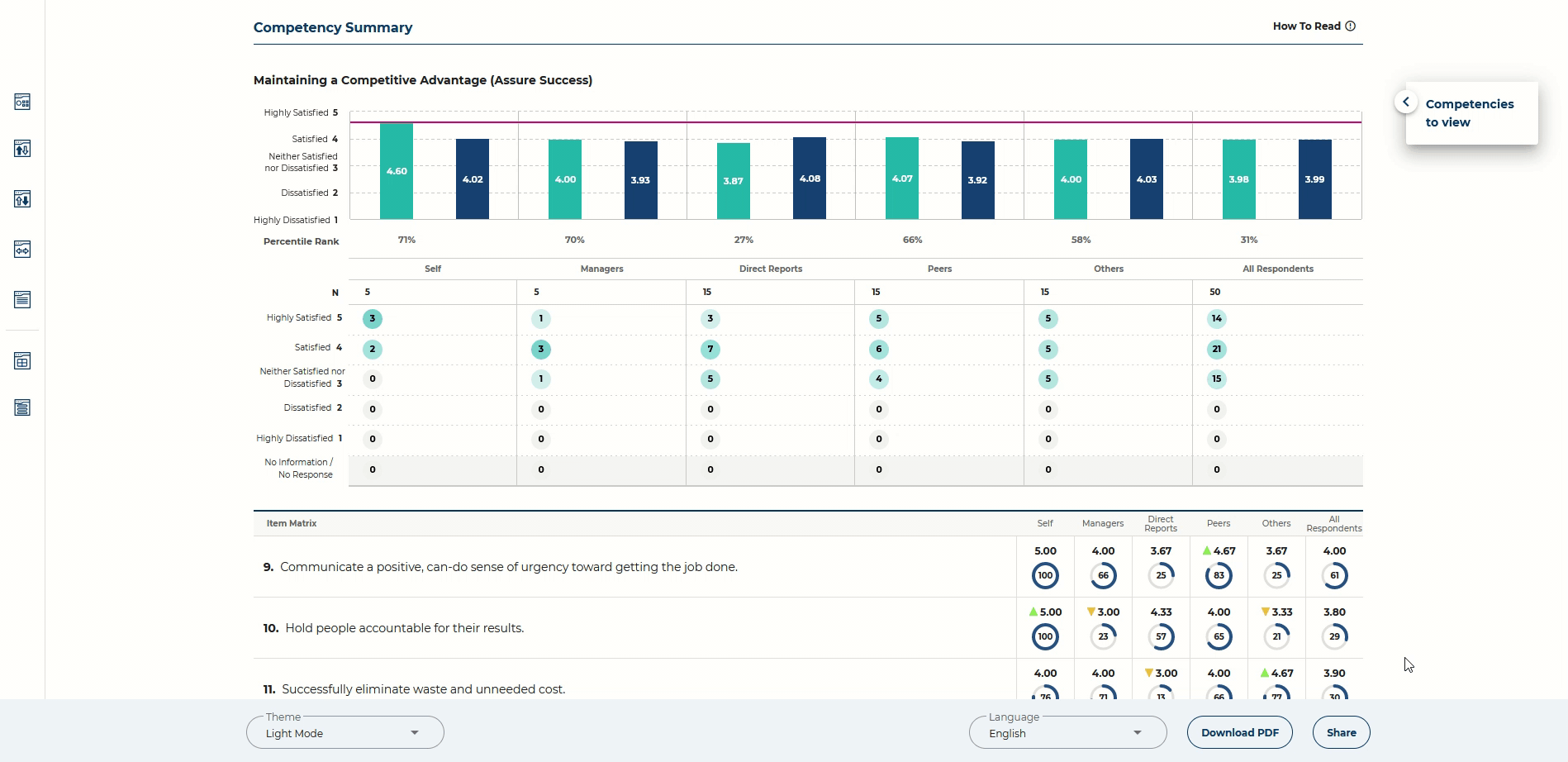Click the Self 4.02 navy bar
1568x762 pixels.
click(473, 179)
